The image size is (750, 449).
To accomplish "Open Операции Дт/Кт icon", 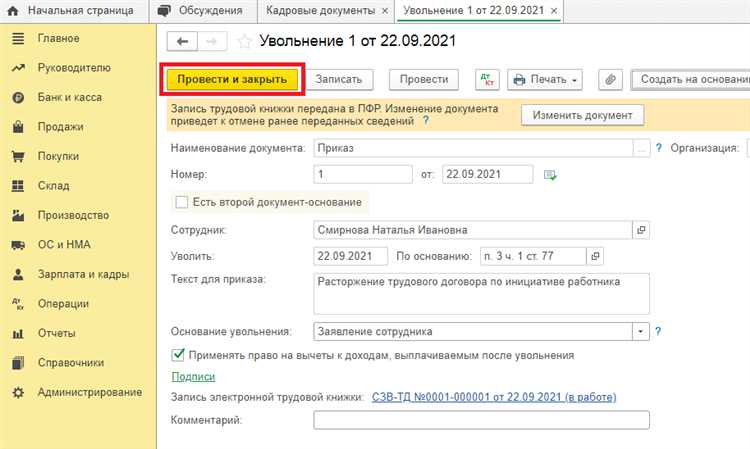I will coord(18,304).
